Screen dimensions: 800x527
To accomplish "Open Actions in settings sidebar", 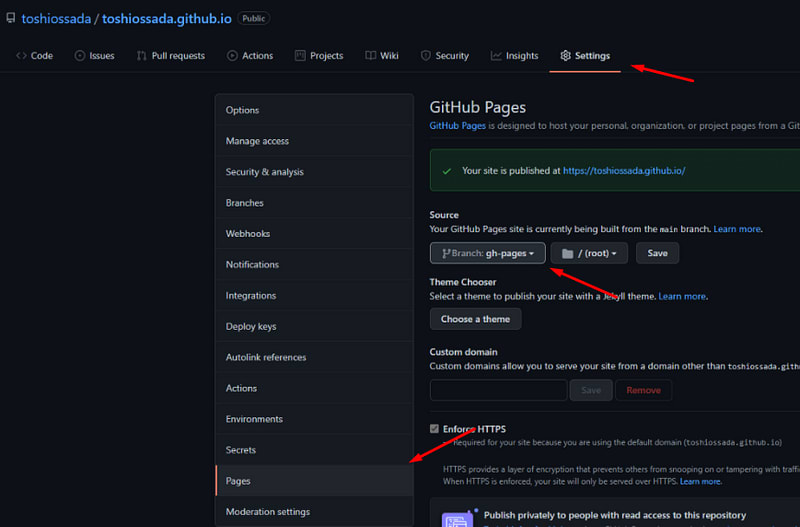I will 314,388.
